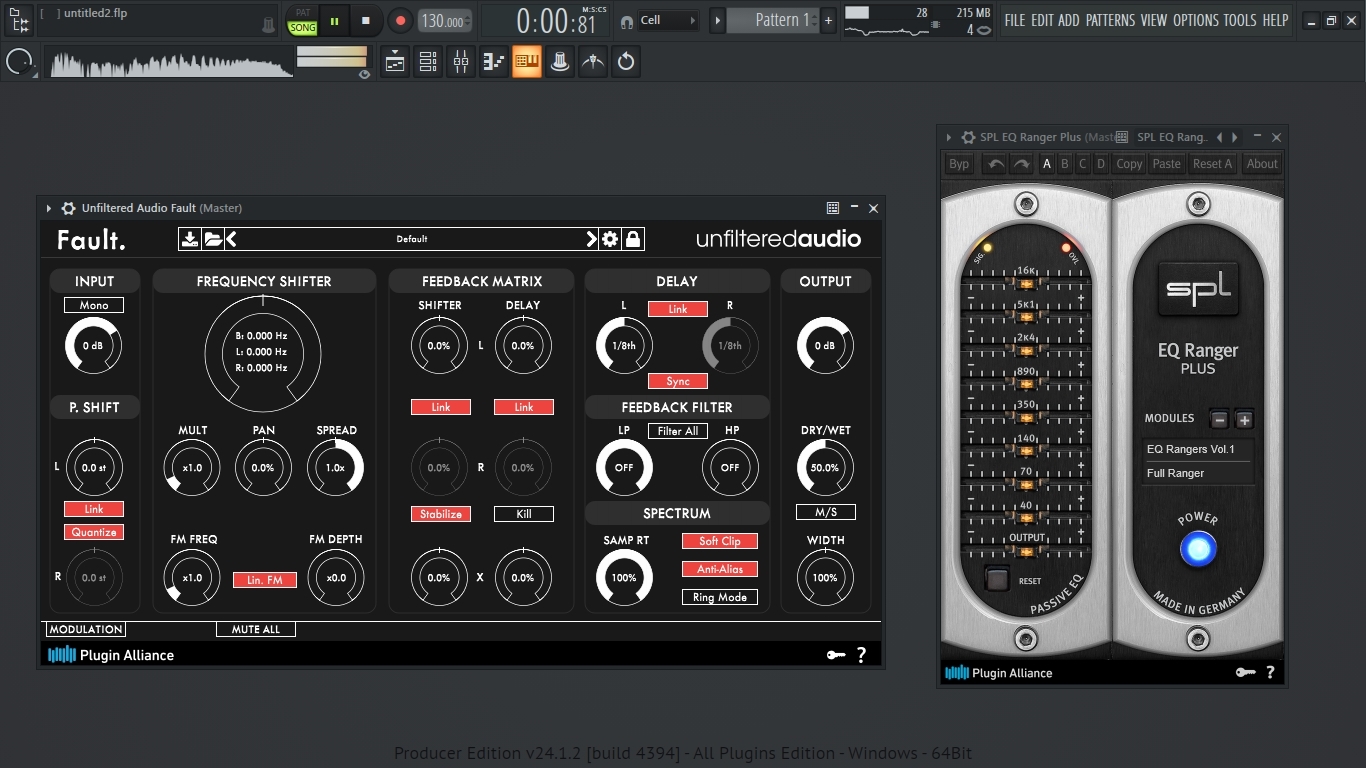Open Fault window options arrow menu
Screen dimensions: 1366x768
pyautogui.click(x=48, y=208)
